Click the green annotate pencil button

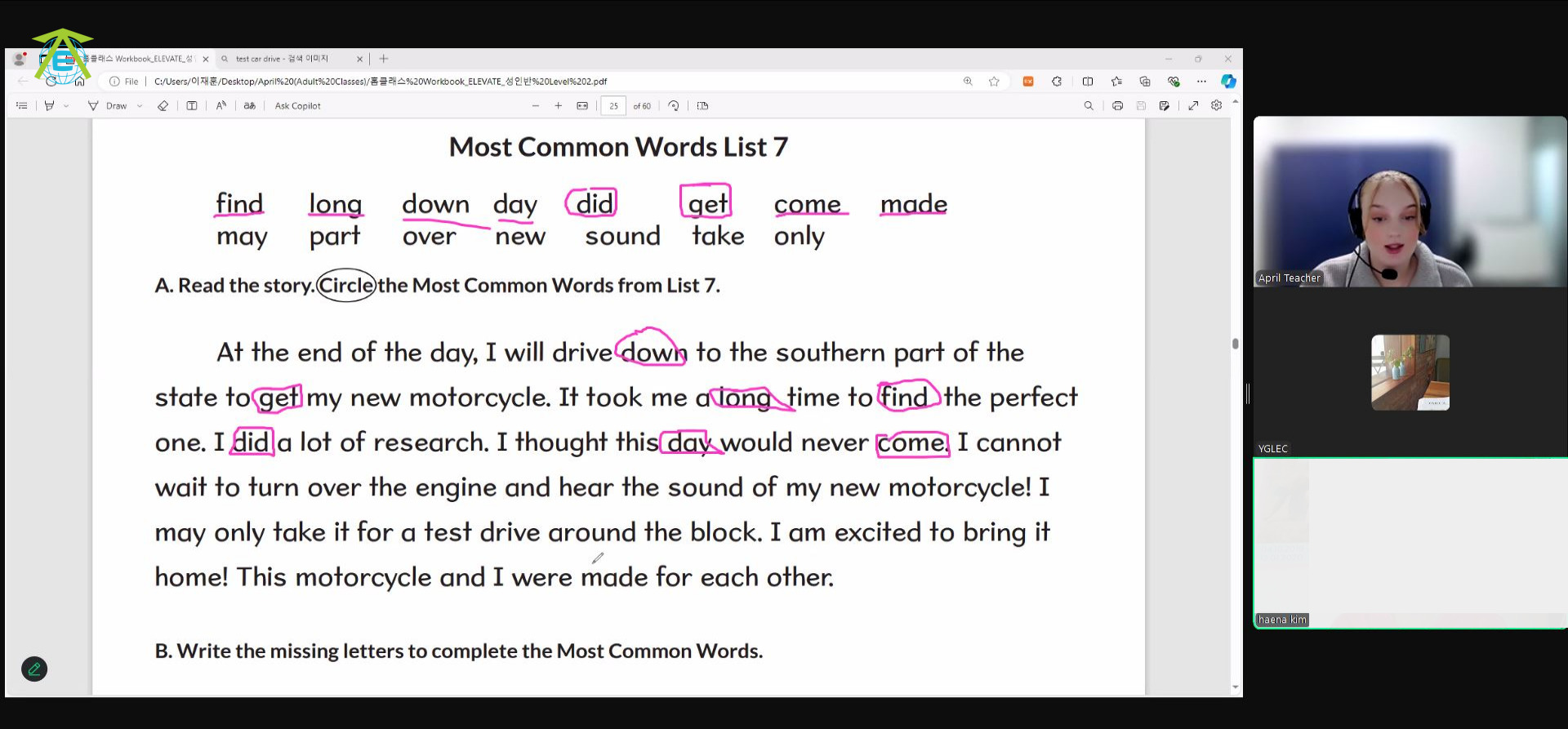(34, 669)
